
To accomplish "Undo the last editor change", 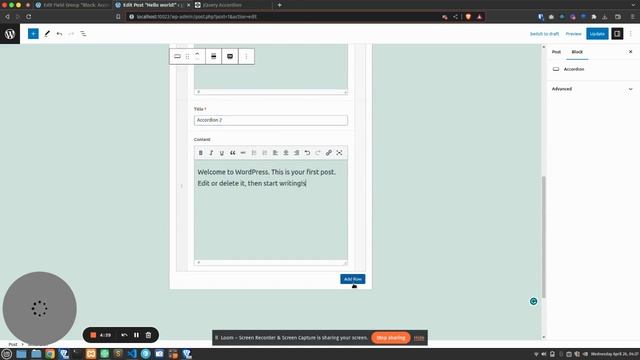I will click(59, 34).
